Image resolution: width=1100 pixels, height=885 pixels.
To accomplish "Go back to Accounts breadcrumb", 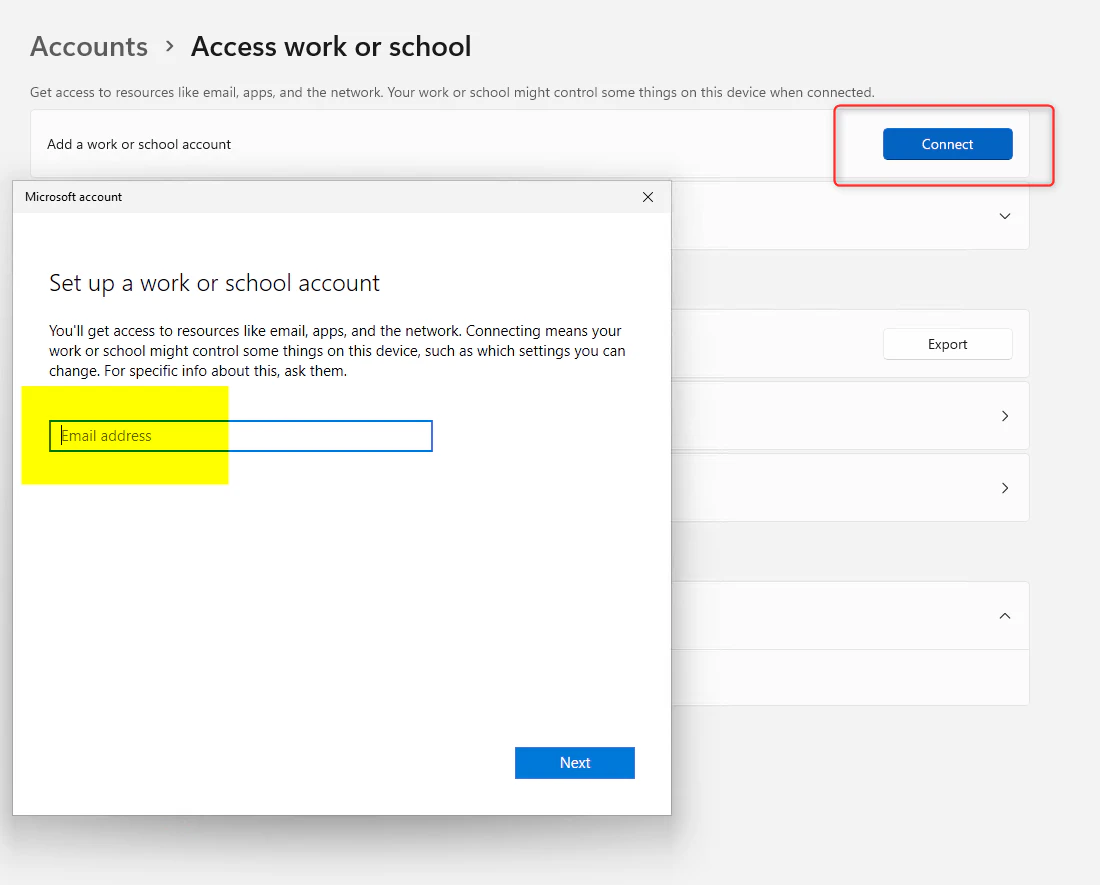I will 89,47.
